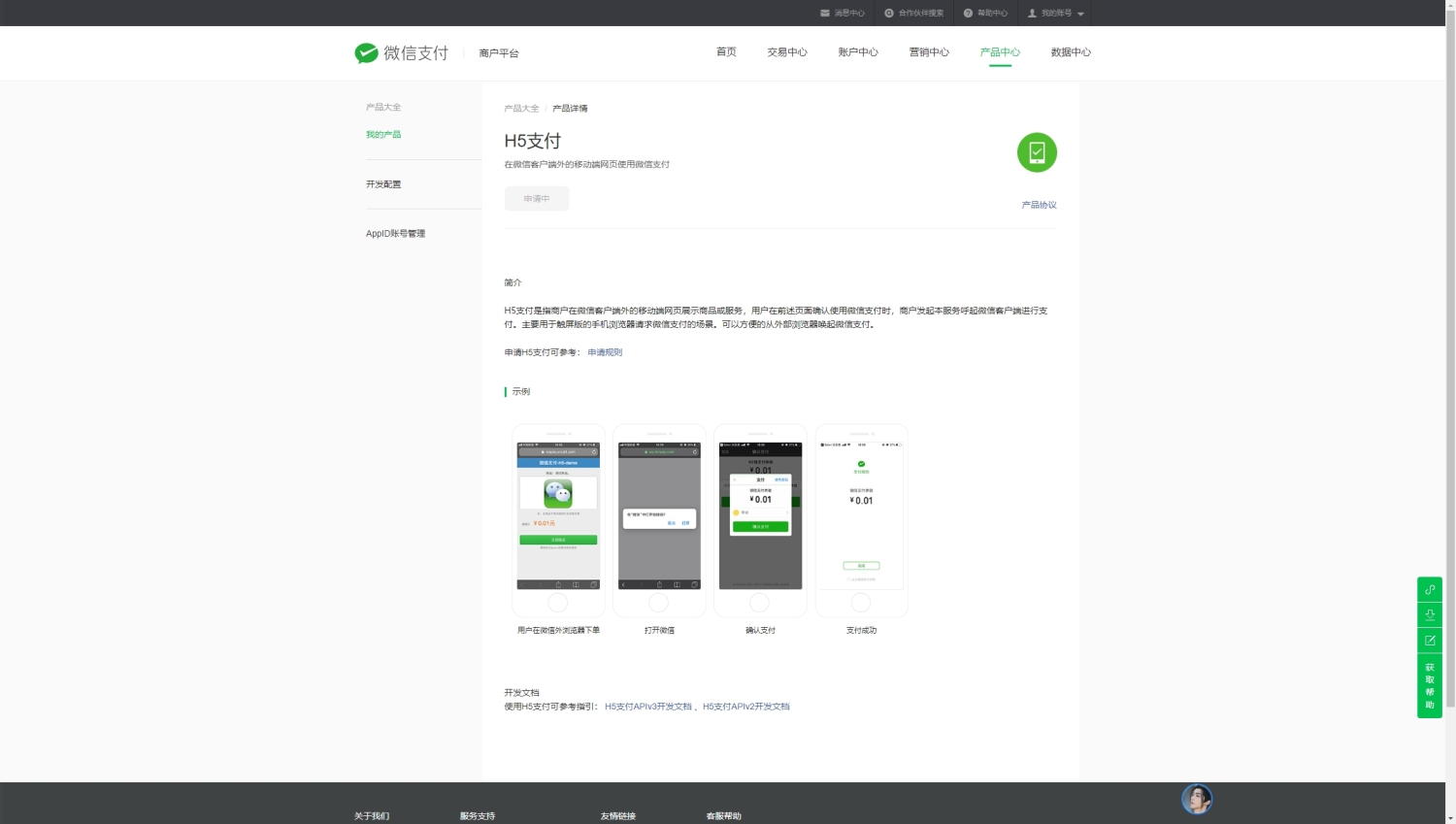Click the link icon in floating sidebar

1430,589
